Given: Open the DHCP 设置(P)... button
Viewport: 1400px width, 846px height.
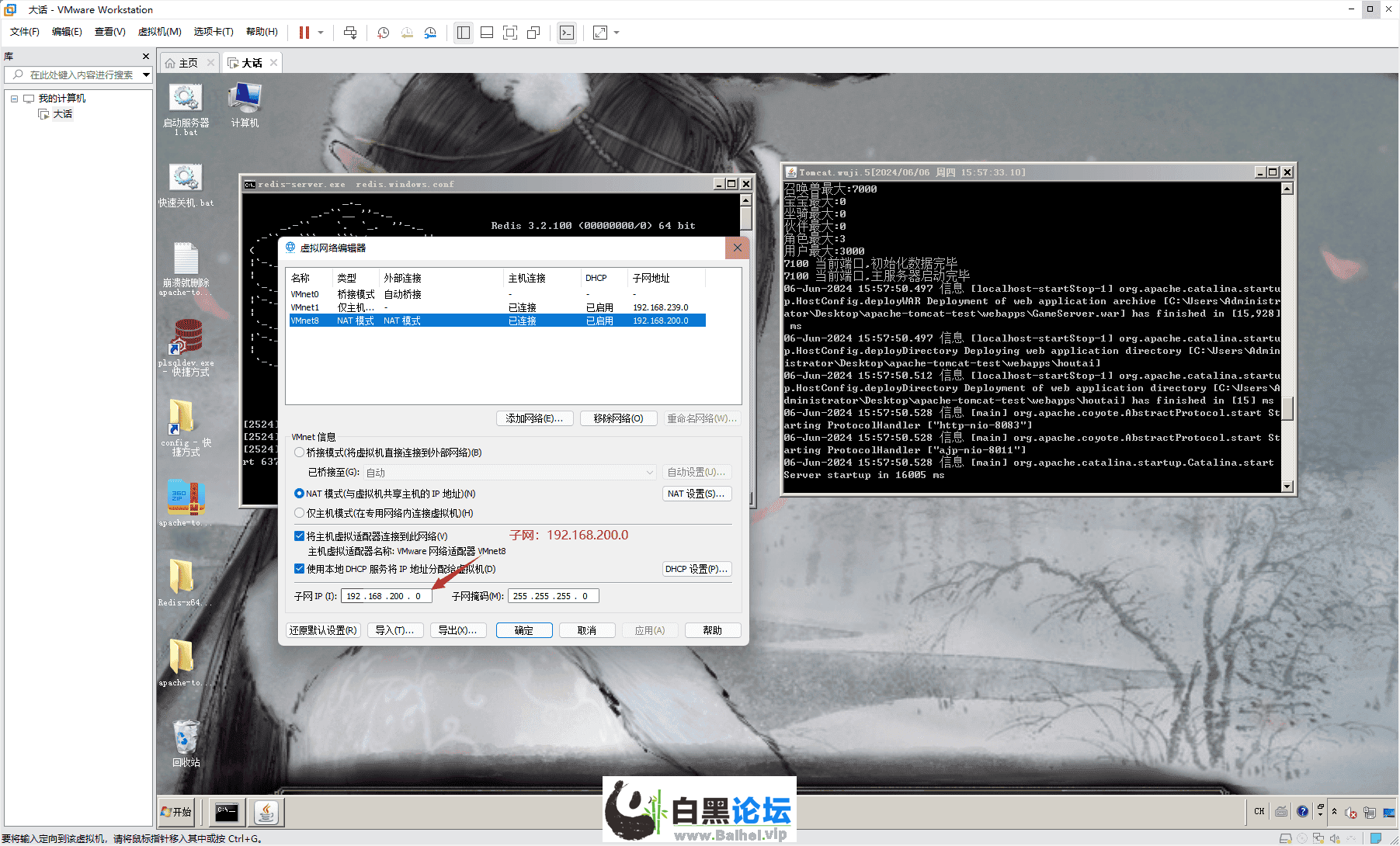Looking at the screenshot, I should (x=697, y=569).
